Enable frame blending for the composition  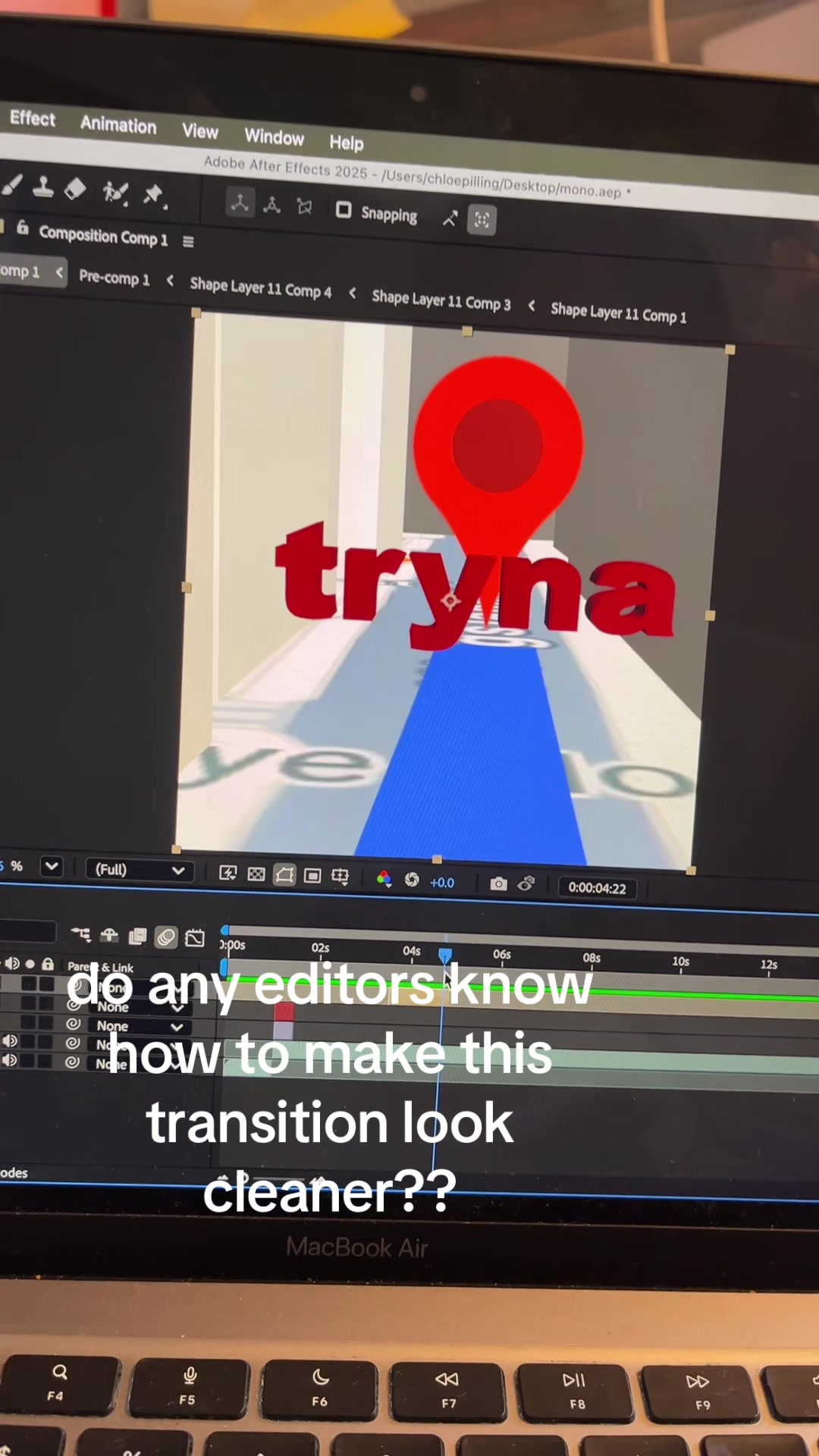137,937
